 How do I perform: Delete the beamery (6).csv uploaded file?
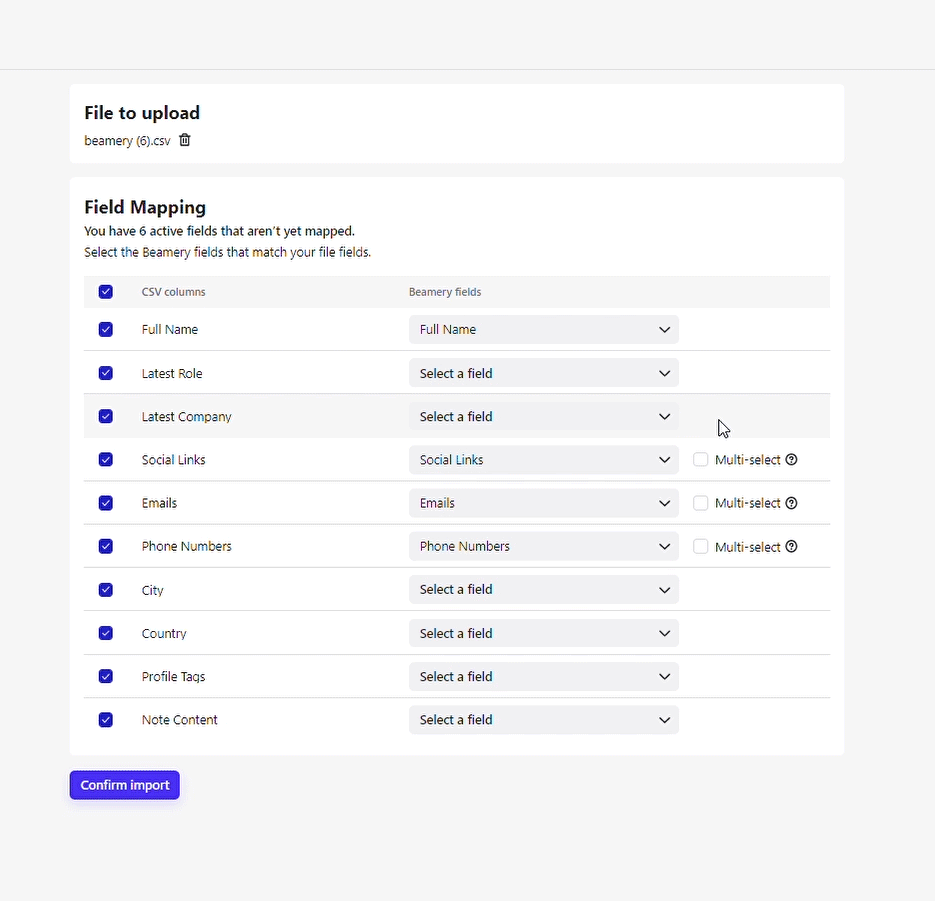point(185,140)
